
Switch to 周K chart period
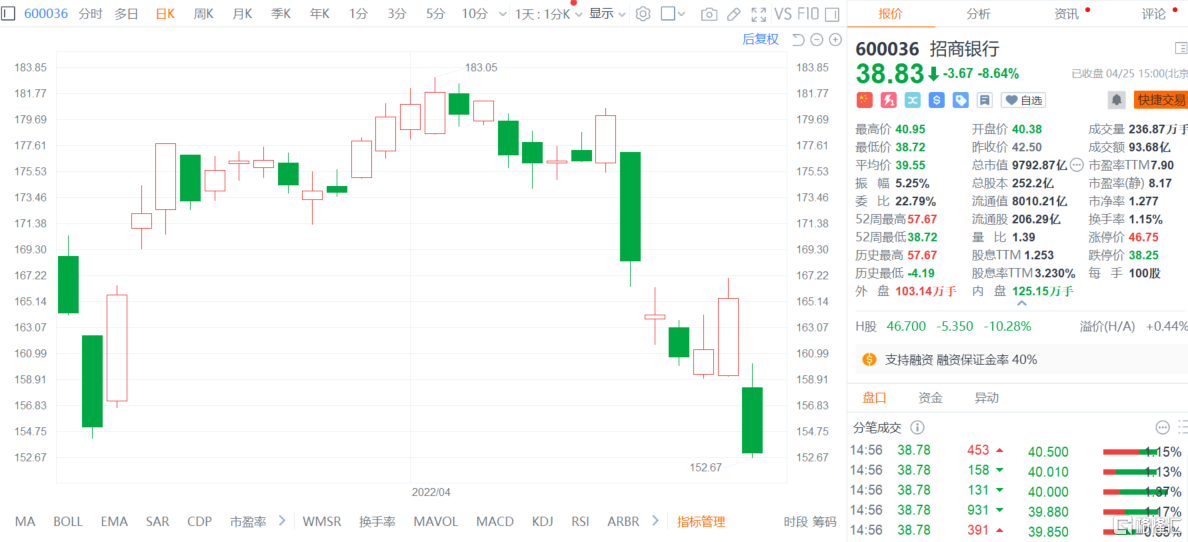pyautogui.click(x=203, y=14)
